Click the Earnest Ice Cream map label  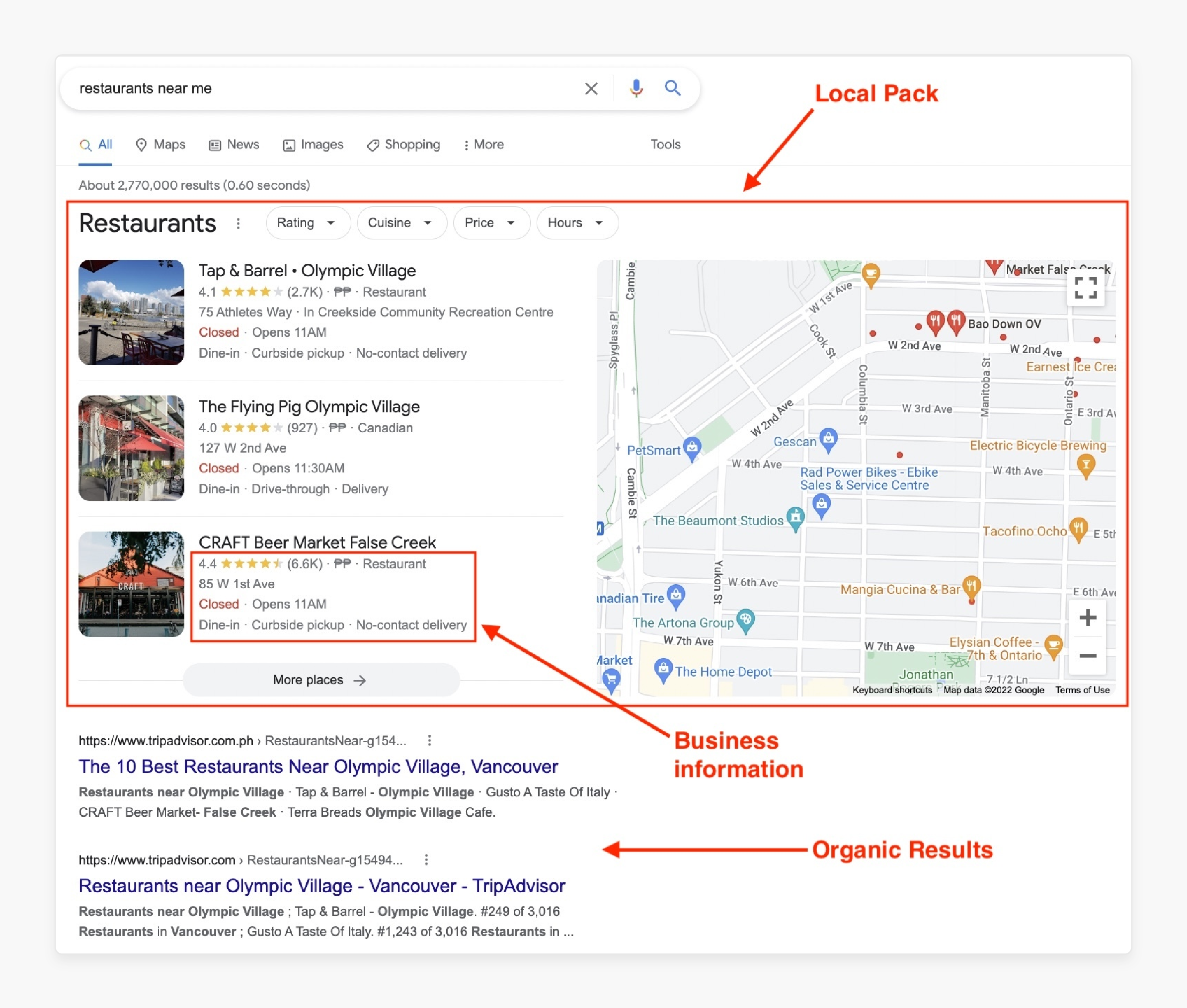click(1070, 367)
